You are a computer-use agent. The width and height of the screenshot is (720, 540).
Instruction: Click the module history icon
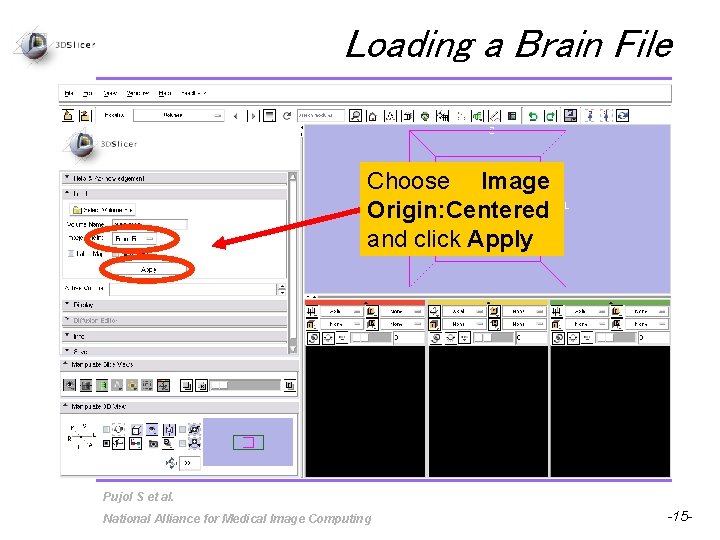pyautogui.click(x=269, y=116)
